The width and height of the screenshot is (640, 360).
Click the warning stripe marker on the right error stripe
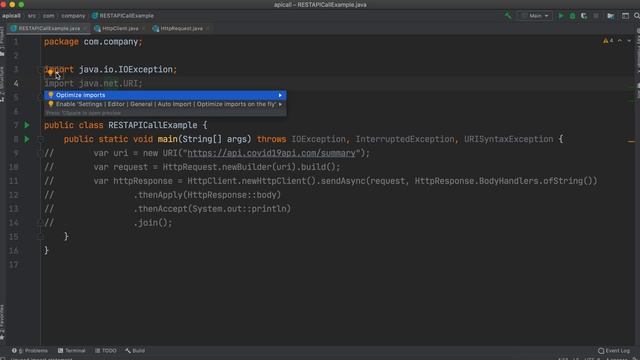[631, 142]
